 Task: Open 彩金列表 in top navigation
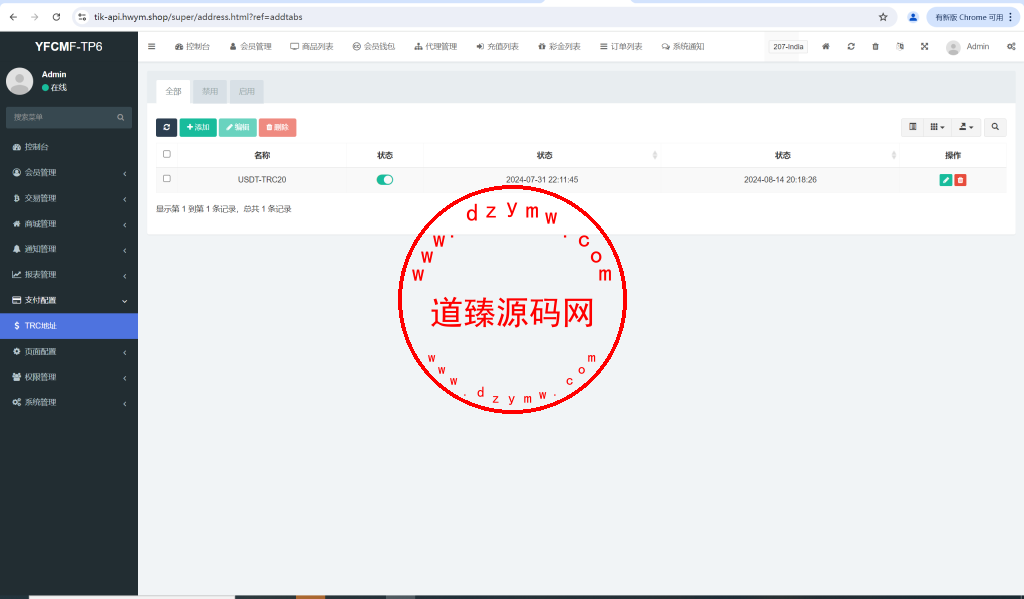pos(559,46)
